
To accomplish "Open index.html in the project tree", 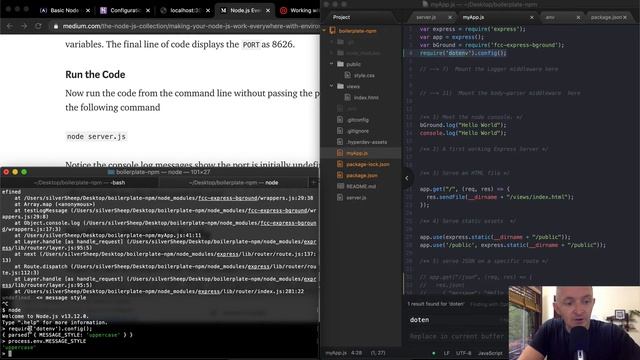I will pyautogui.click(x=366, y=98).
